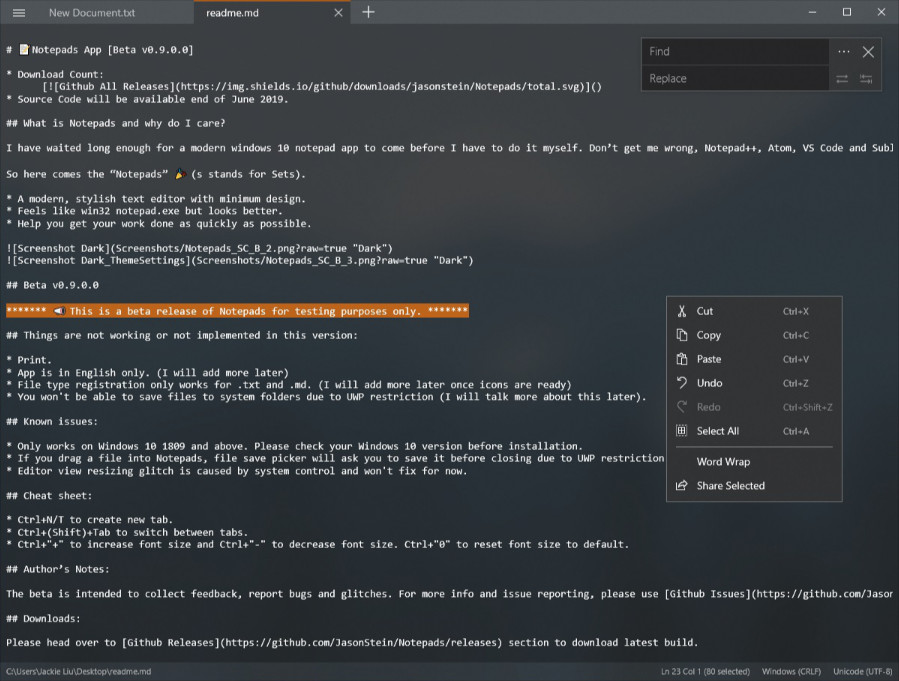Image resolution: width=899 pixels, height=681 pixels.
Task: Click the "## Cheat sheet:" heading
Action: pos(49,495)
